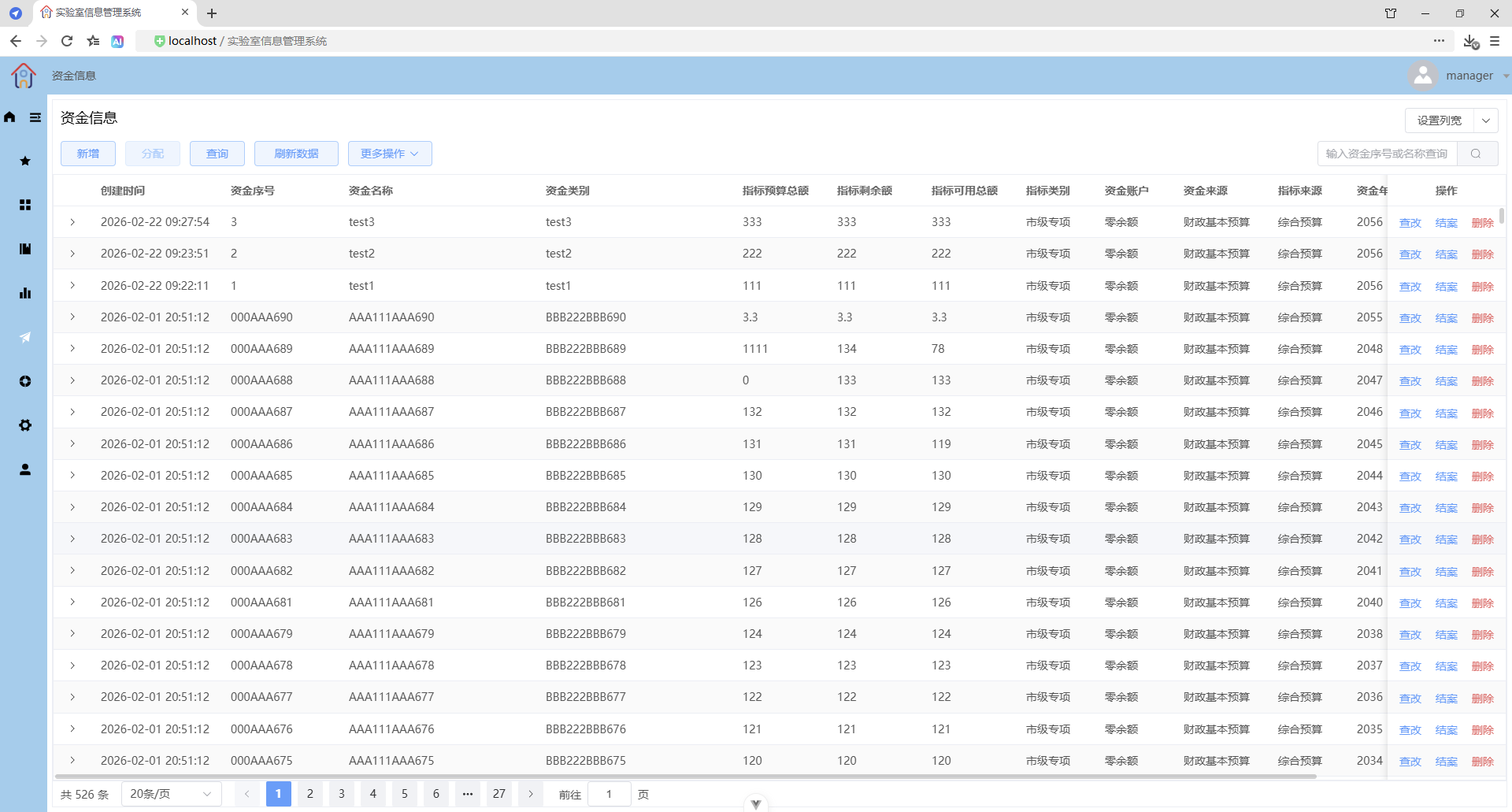The width and height of the screenshot is (1512, 812).
Task: Click the 新增 button
Action: point(88,154)
